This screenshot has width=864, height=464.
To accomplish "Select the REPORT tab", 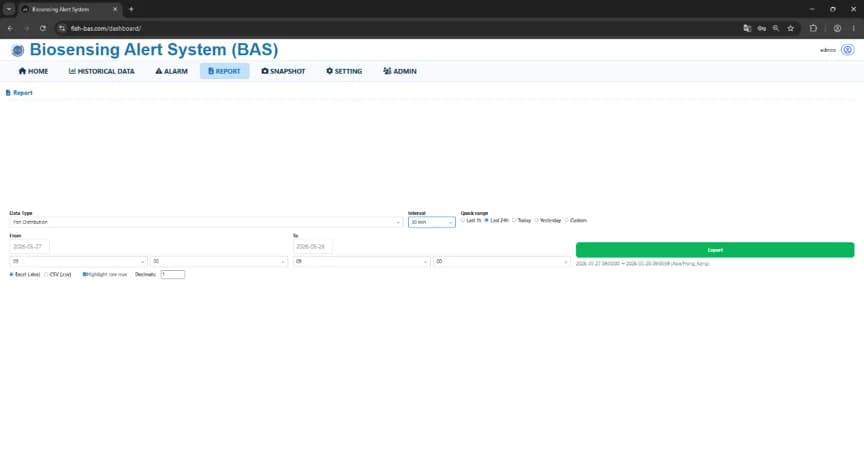I will [x=224, y=71].
